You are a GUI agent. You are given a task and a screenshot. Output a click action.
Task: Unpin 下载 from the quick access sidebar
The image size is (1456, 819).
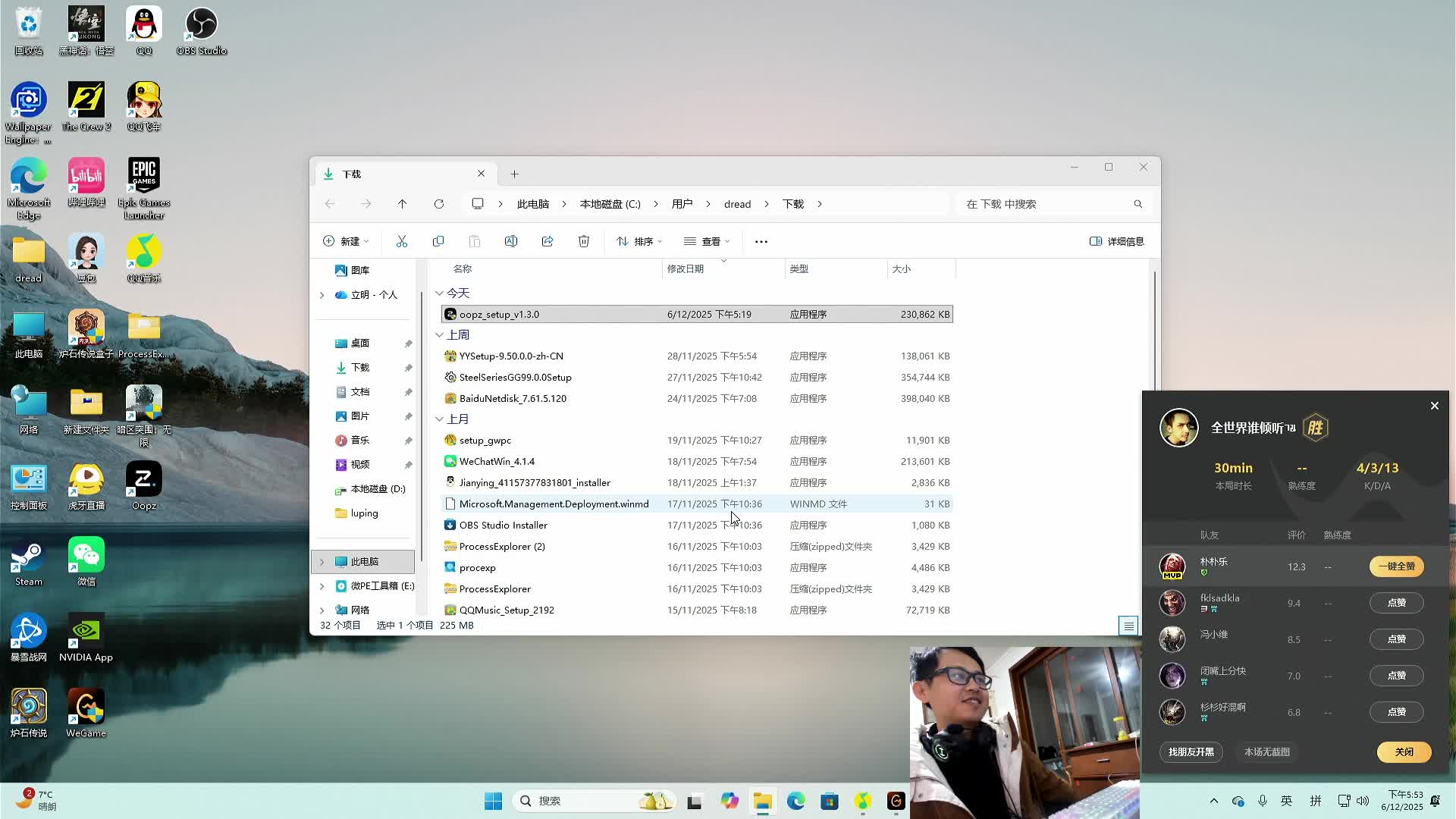click(408, 368)
